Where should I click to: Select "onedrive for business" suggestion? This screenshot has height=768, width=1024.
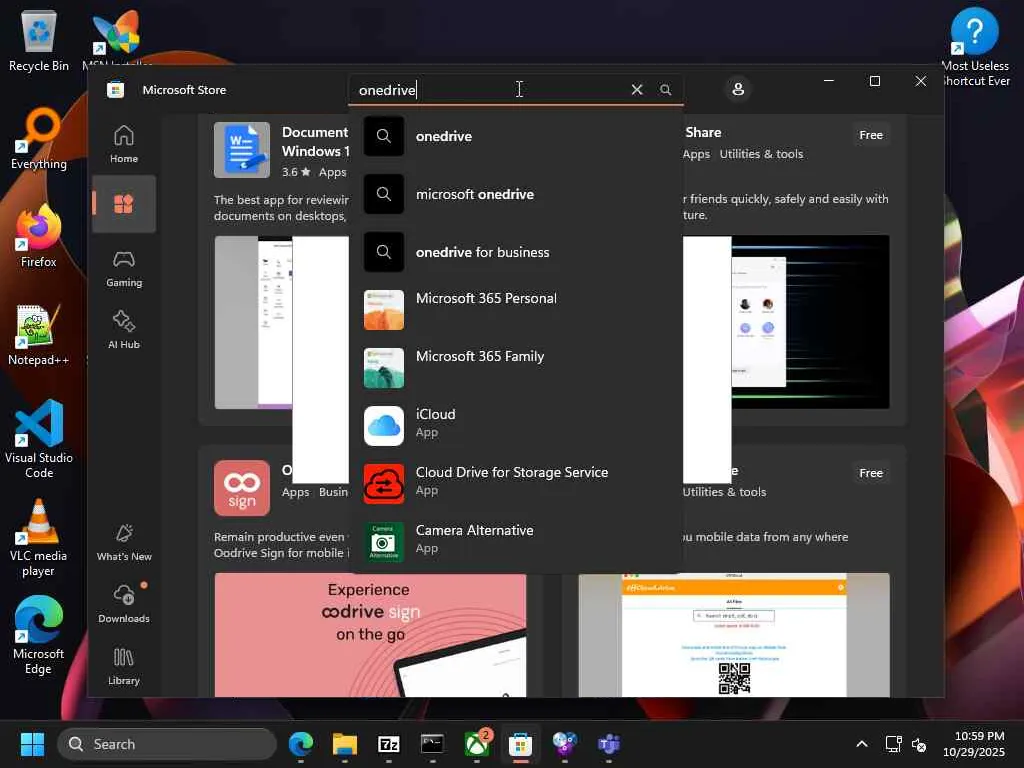coord(516,252)
